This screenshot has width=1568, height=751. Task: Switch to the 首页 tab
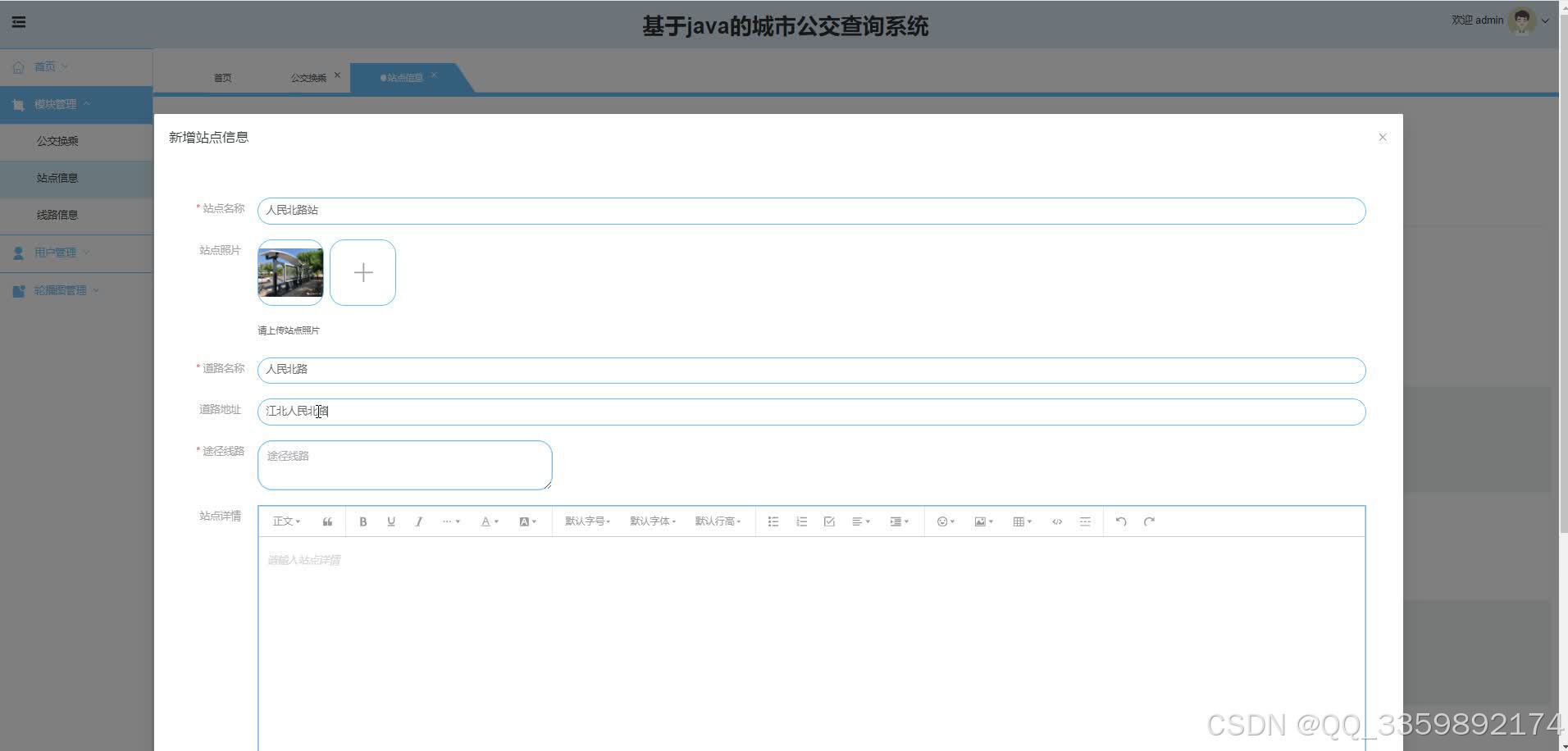[x=222, y=78]
